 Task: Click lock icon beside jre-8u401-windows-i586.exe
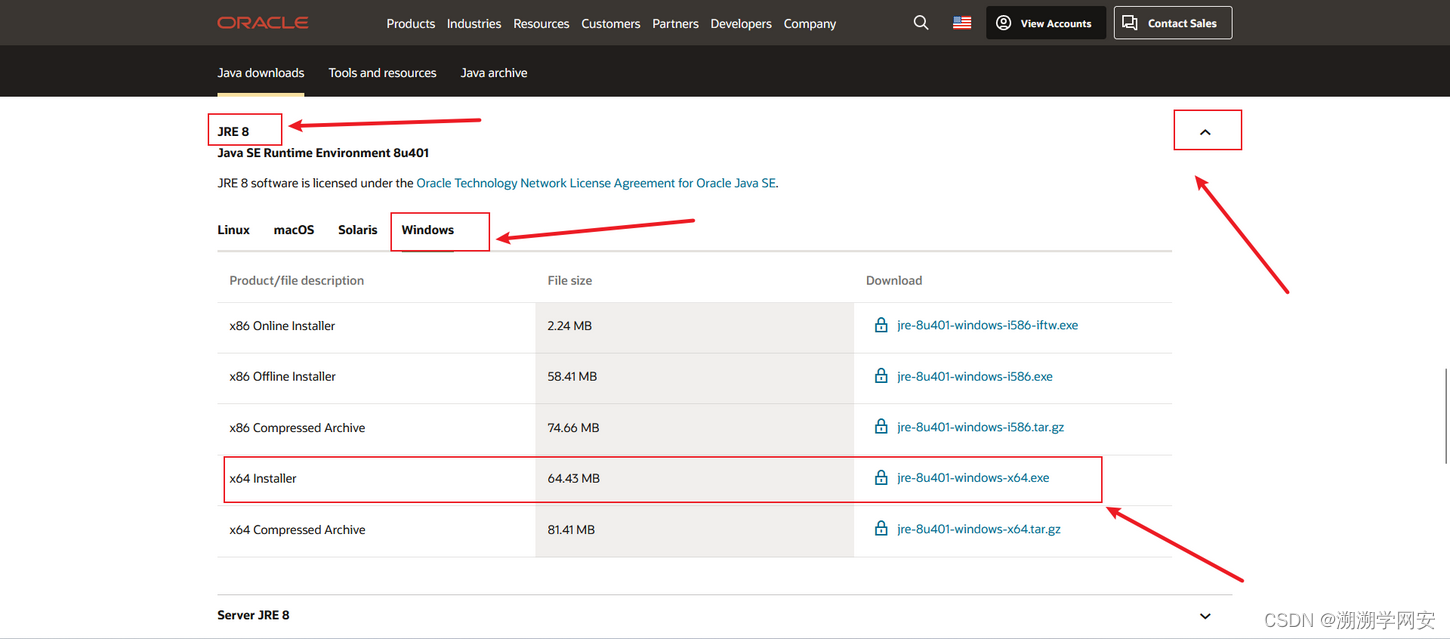coord(881,376)
